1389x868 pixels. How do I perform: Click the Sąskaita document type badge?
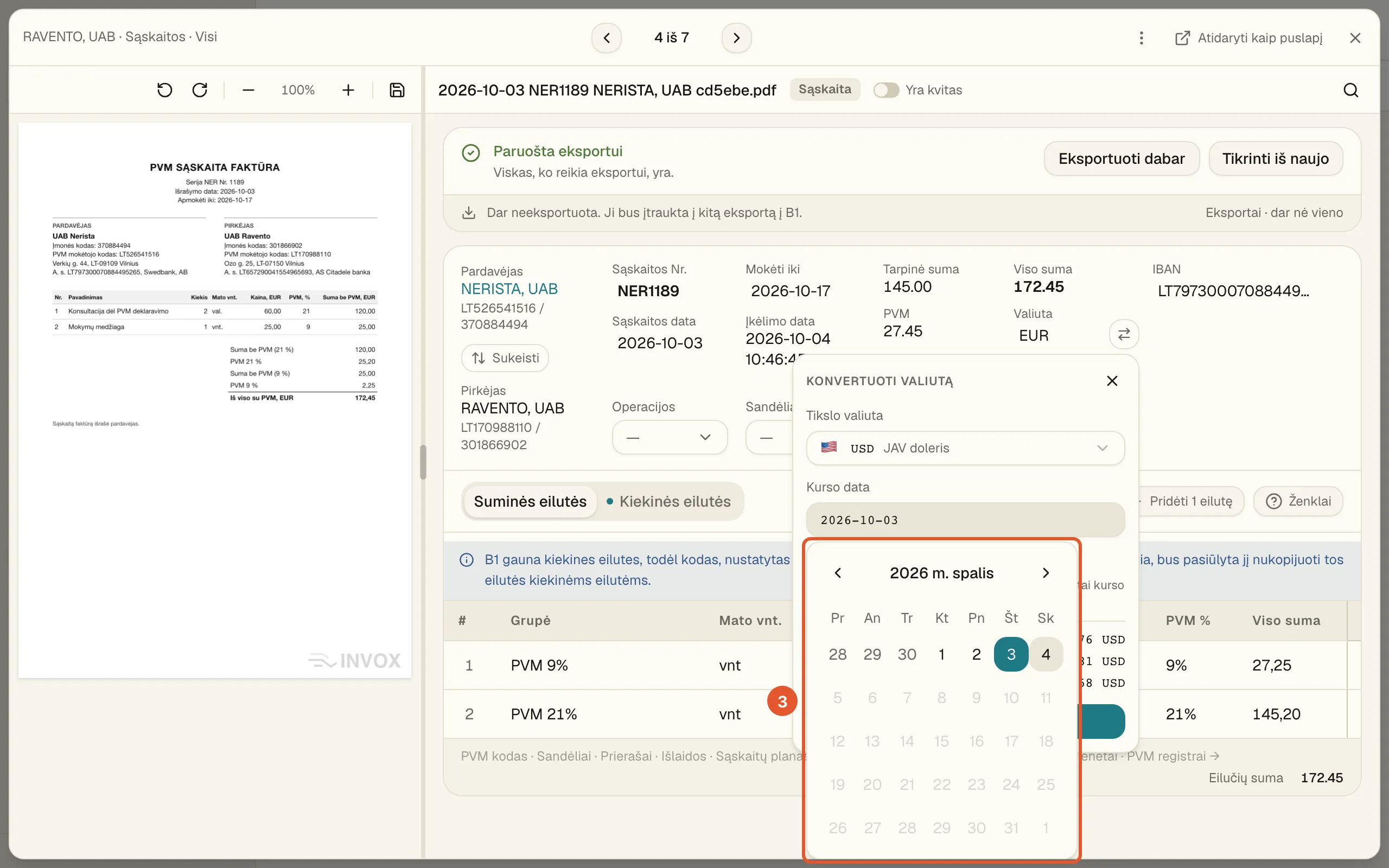click(x=825, y=90)
